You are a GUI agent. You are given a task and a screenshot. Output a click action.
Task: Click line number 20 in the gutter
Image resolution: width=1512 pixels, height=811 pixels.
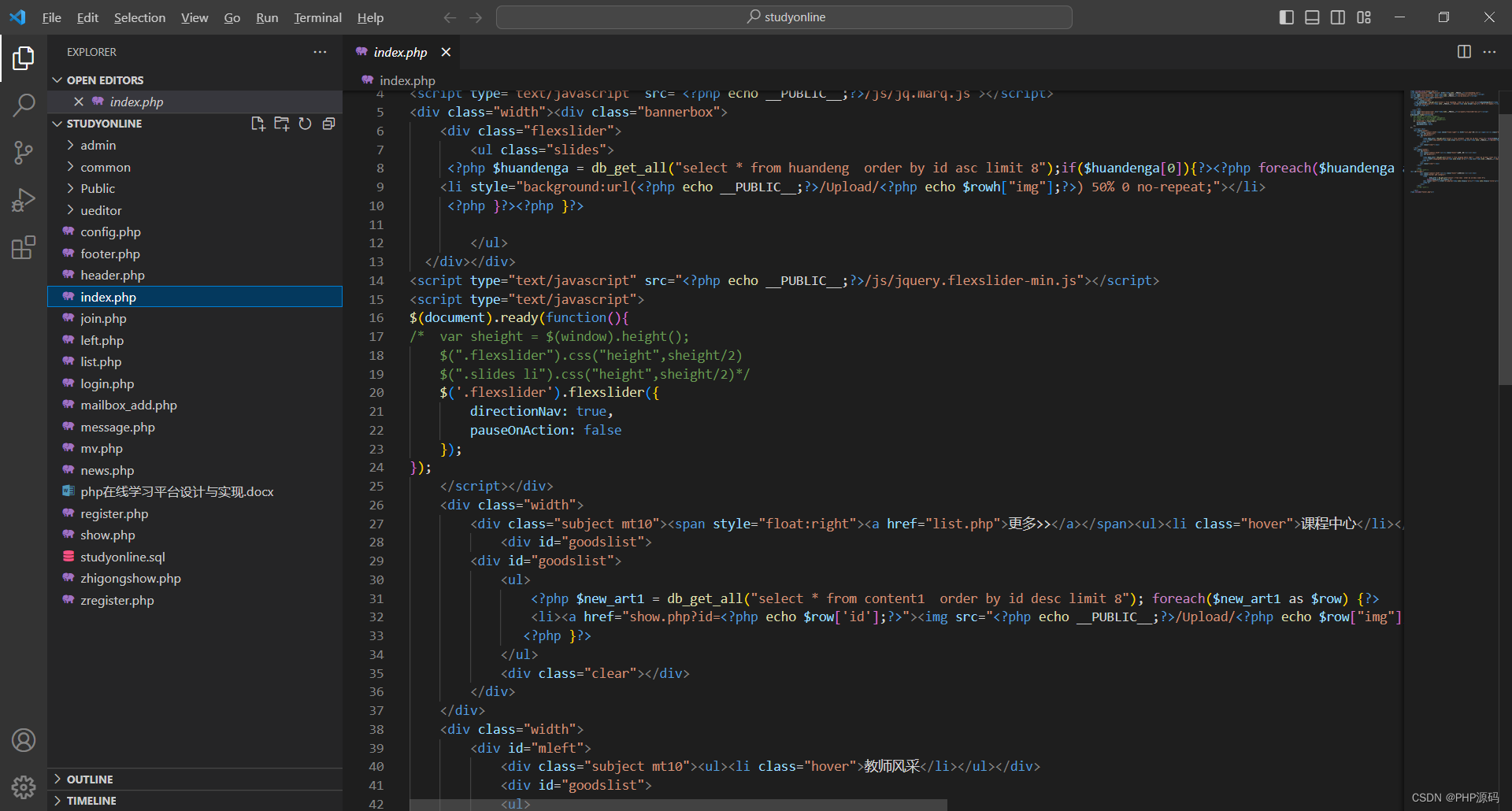point(376,392)
